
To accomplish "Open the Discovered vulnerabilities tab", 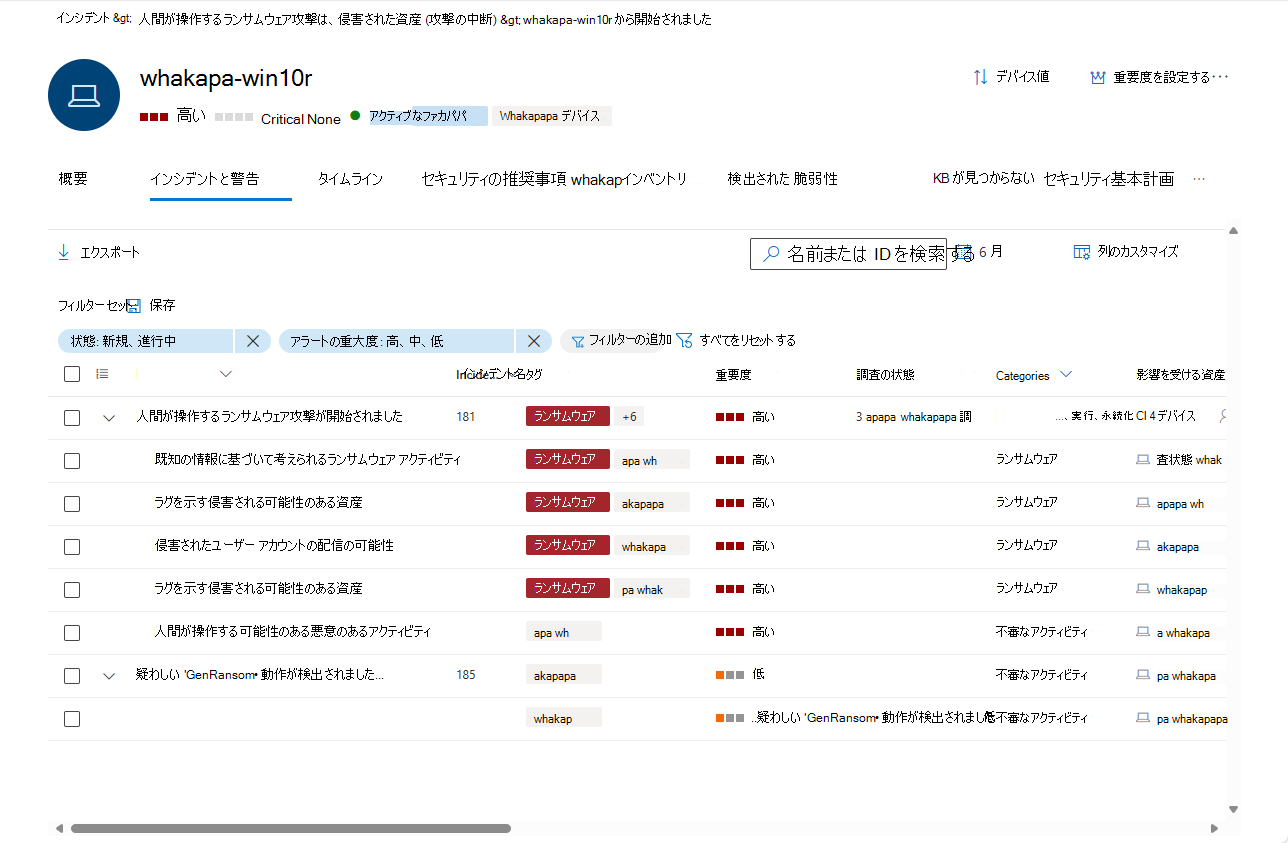I will coord(783,180).
